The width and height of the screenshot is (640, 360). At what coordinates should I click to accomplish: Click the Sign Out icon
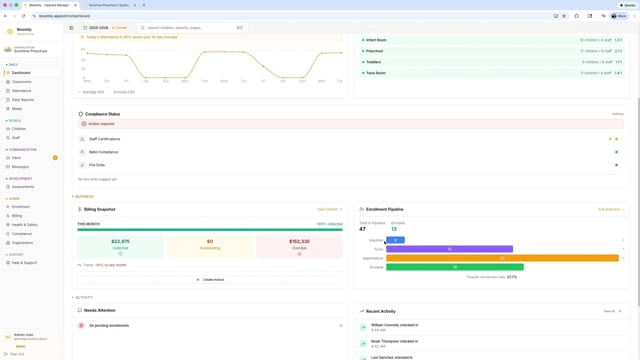coord(6,354)
